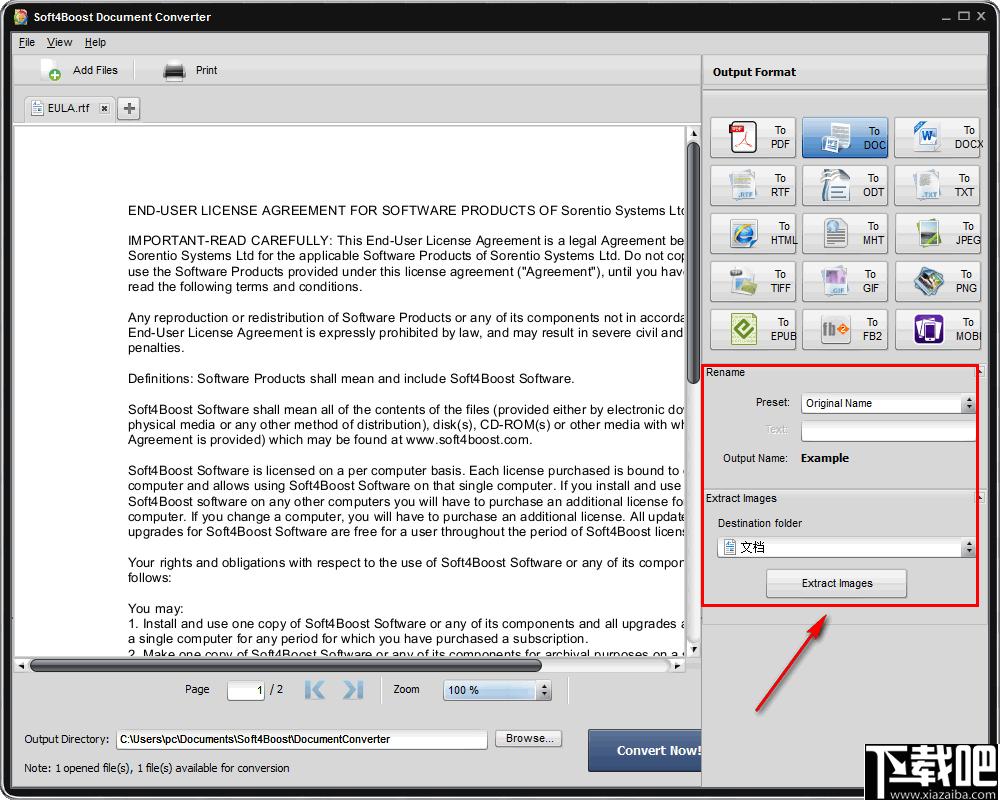Go to the first page arrow
The height and width of the screenshot is (800, 1000).
coord(314,690)
